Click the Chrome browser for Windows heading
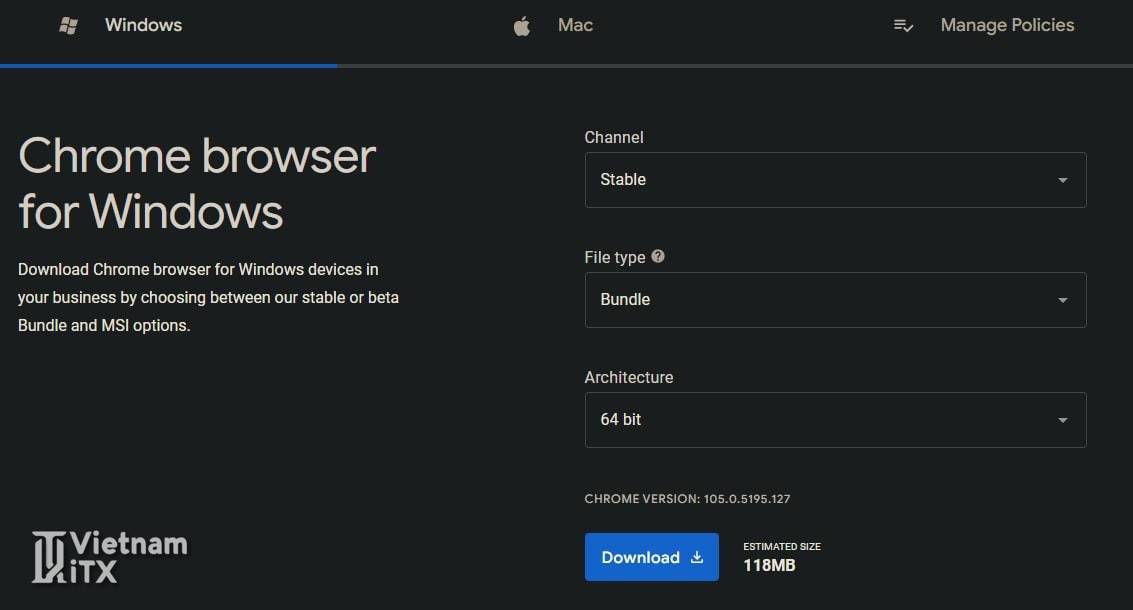Image resolution: width=1133 pixels, height=610 pixels. click(x=197, y=184)
